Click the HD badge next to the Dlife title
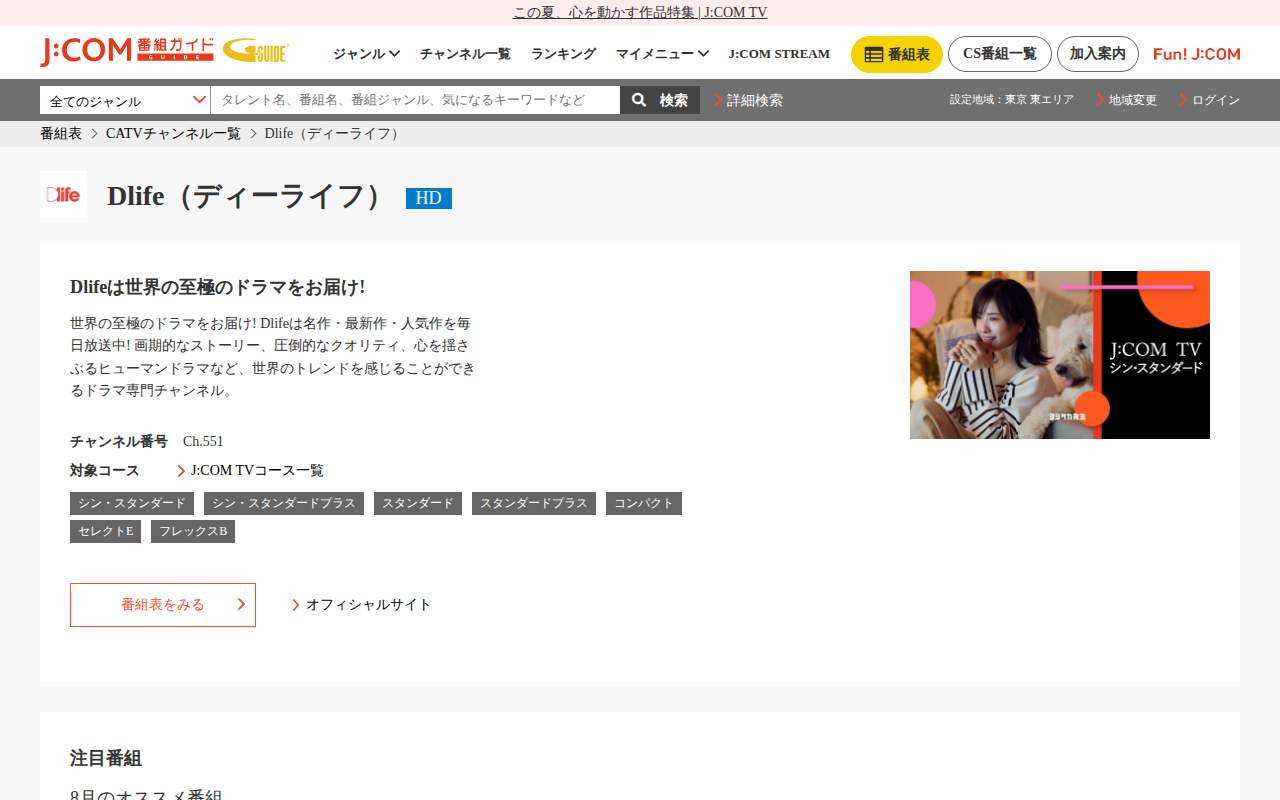This screenshot has width=1280, height=800. point(429,198)
